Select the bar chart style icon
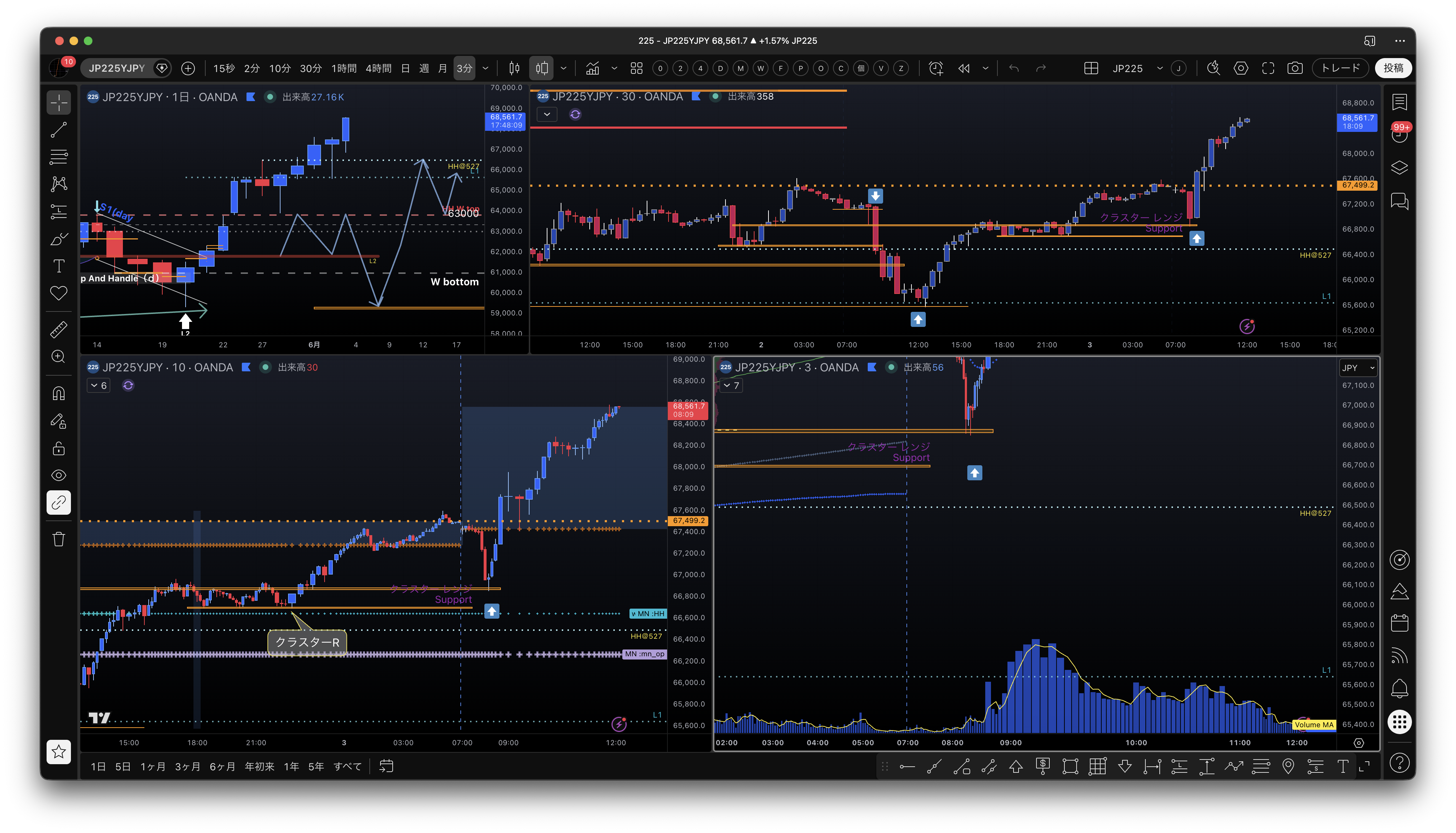1456x833 pixels. click(514, 68)
